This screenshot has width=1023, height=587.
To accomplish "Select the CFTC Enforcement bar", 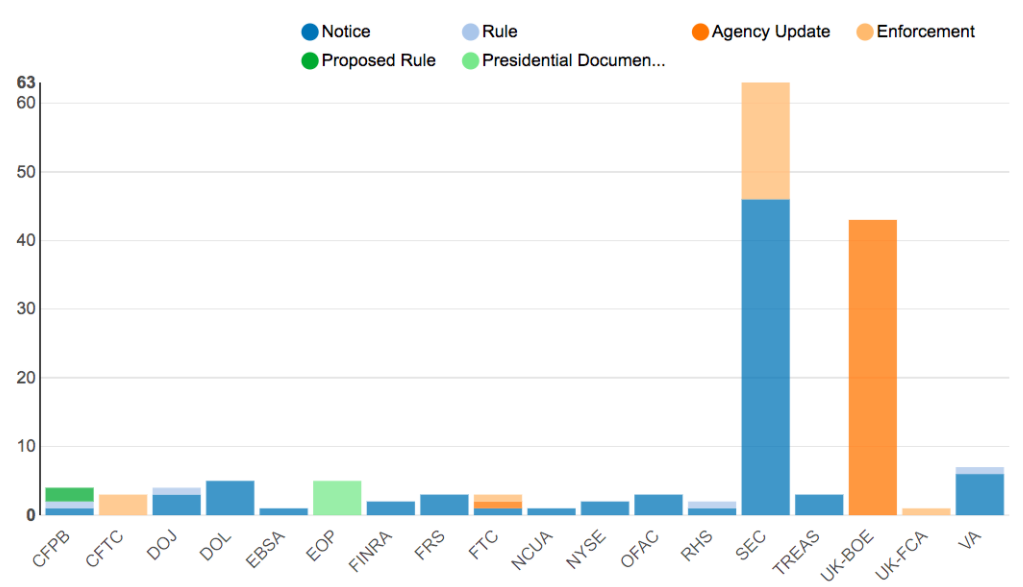I will coord(123,505).
